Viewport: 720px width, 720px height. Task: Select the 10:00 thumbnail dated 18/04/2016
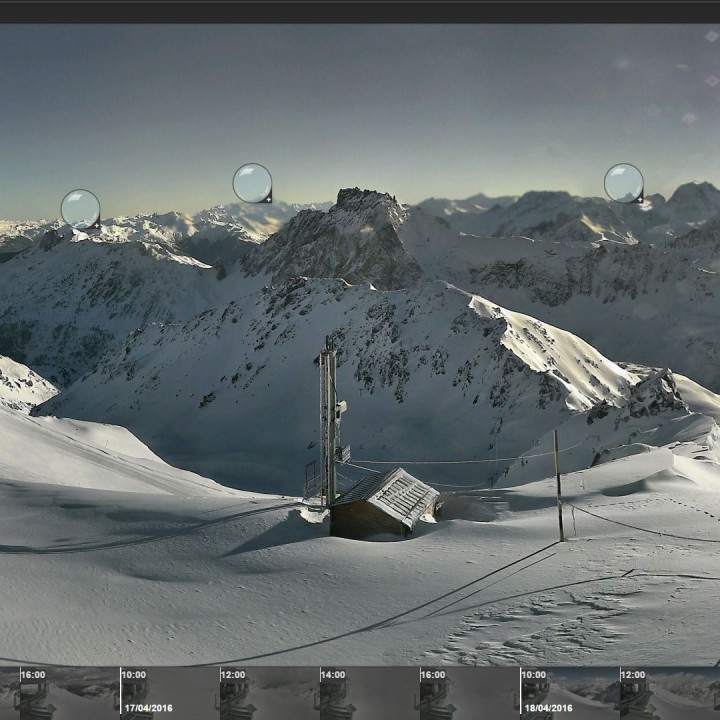pos(570,693)
